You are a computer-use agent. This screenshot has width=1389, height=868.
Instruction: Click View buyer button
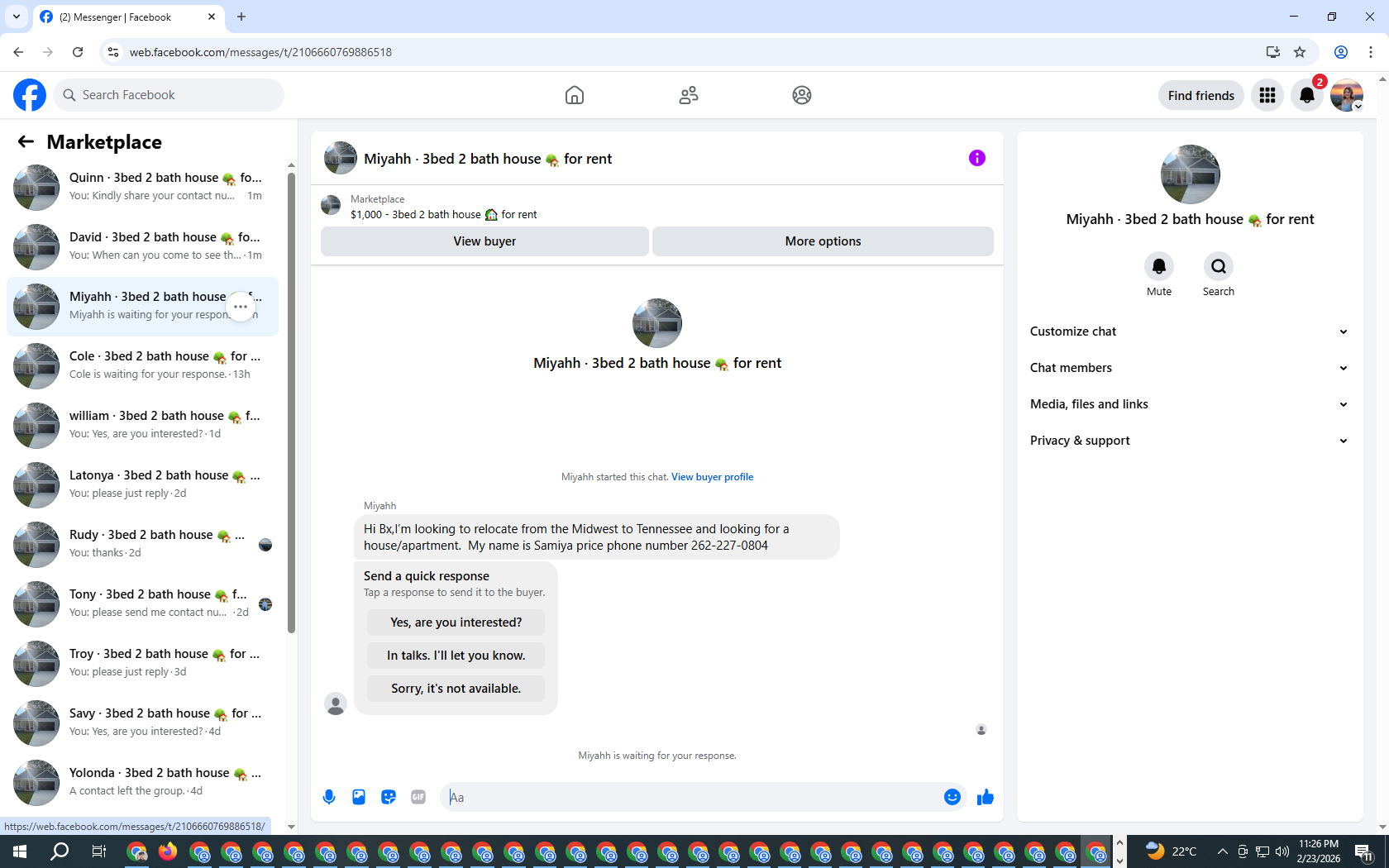[484, 241]
